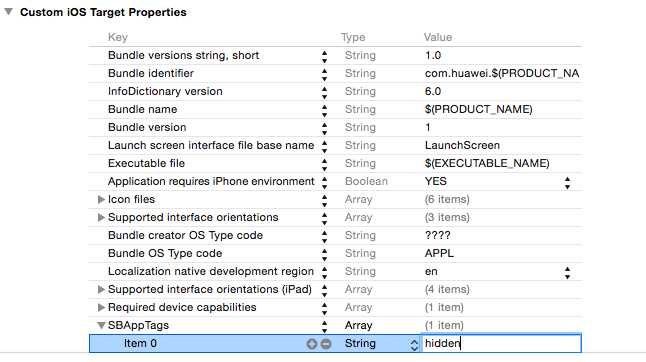The height and width of the screenshot is (362, 646).
Task: Click the Key column header
Action: point(118,37)
